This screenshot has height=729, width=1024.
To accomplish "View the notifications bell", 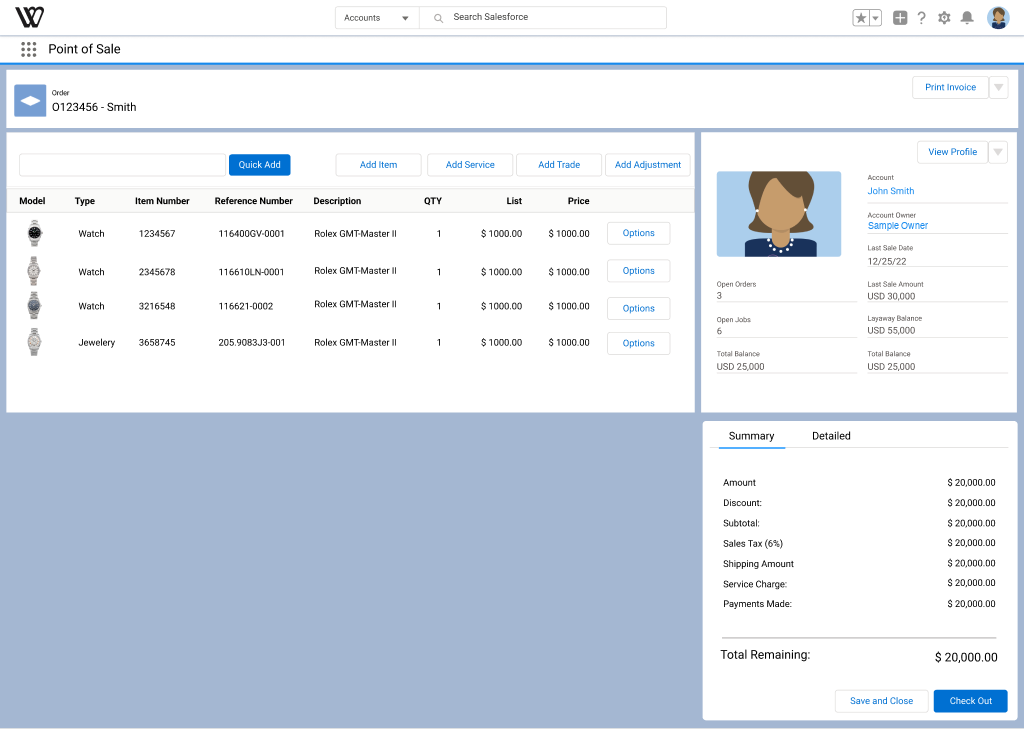I will 967,18.
